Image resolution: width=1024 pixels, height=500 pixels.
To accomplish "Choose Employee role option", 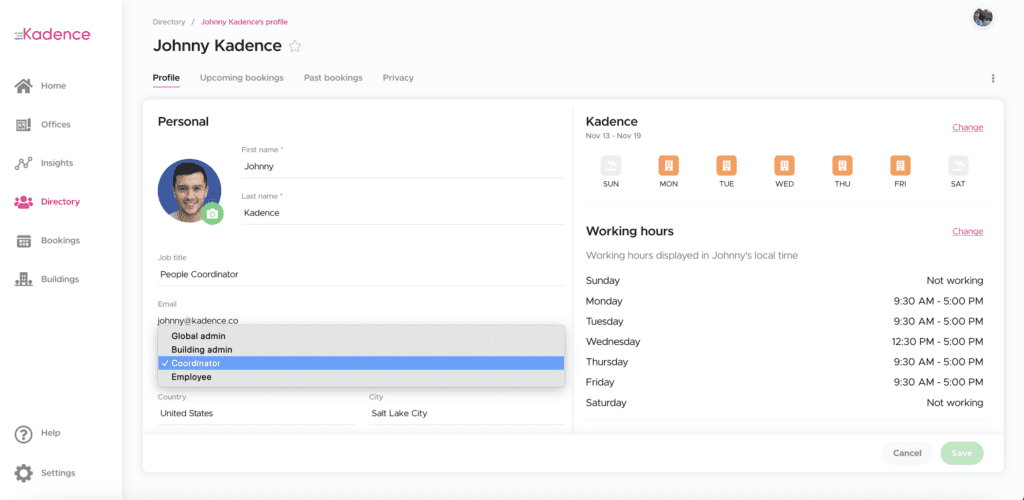I will pos(361,377).
